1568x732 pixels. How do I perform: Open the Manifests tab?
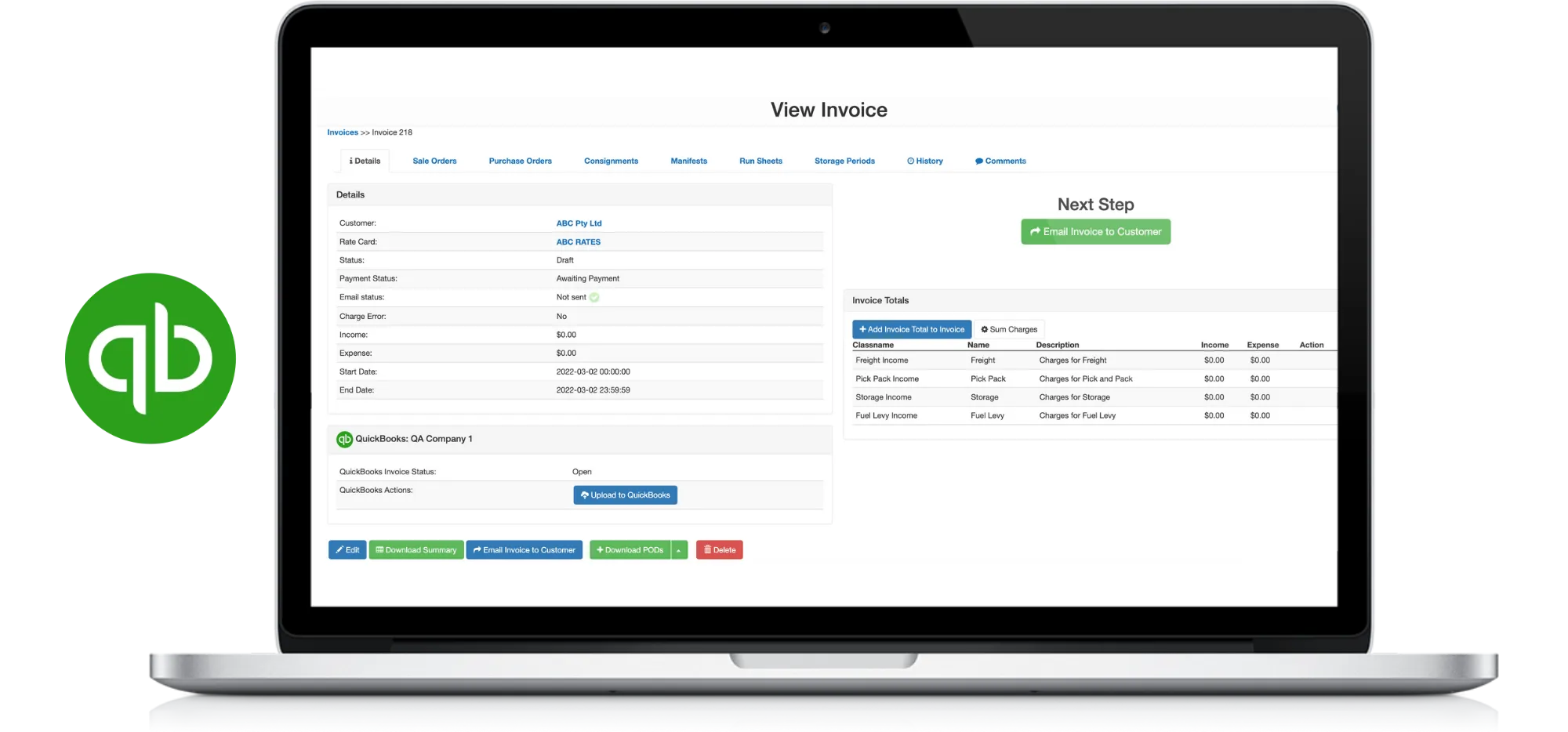pyautogui.click(x=688, y=161)
